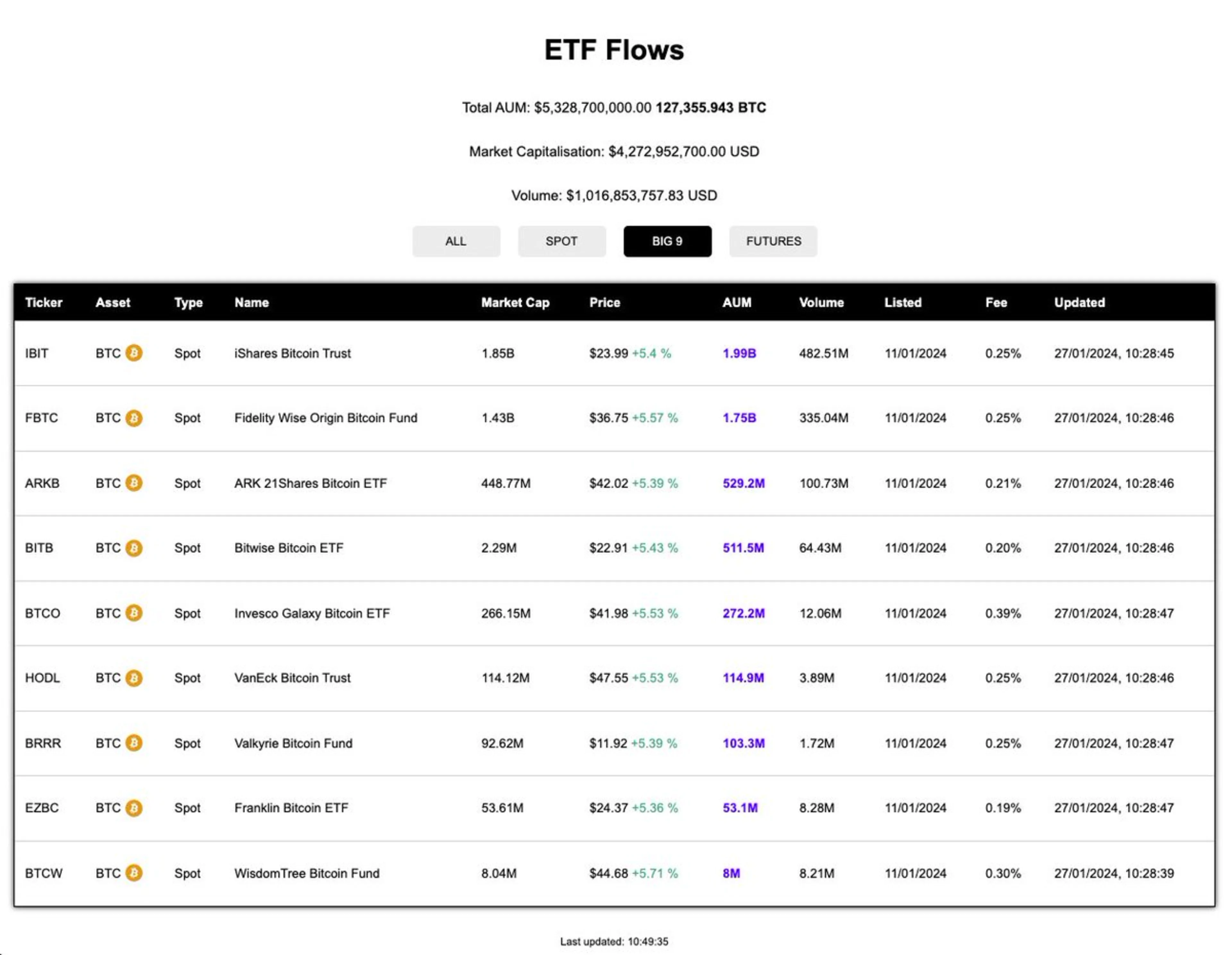Toggle the BIG 9 filter off

(x=667, y=241)
